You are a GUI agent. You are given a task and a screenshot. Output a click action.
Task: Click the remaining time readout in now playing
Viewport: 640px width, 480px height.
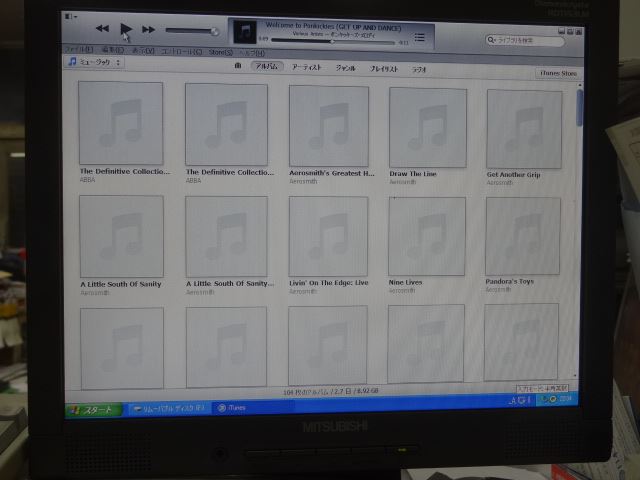[403, 42]
